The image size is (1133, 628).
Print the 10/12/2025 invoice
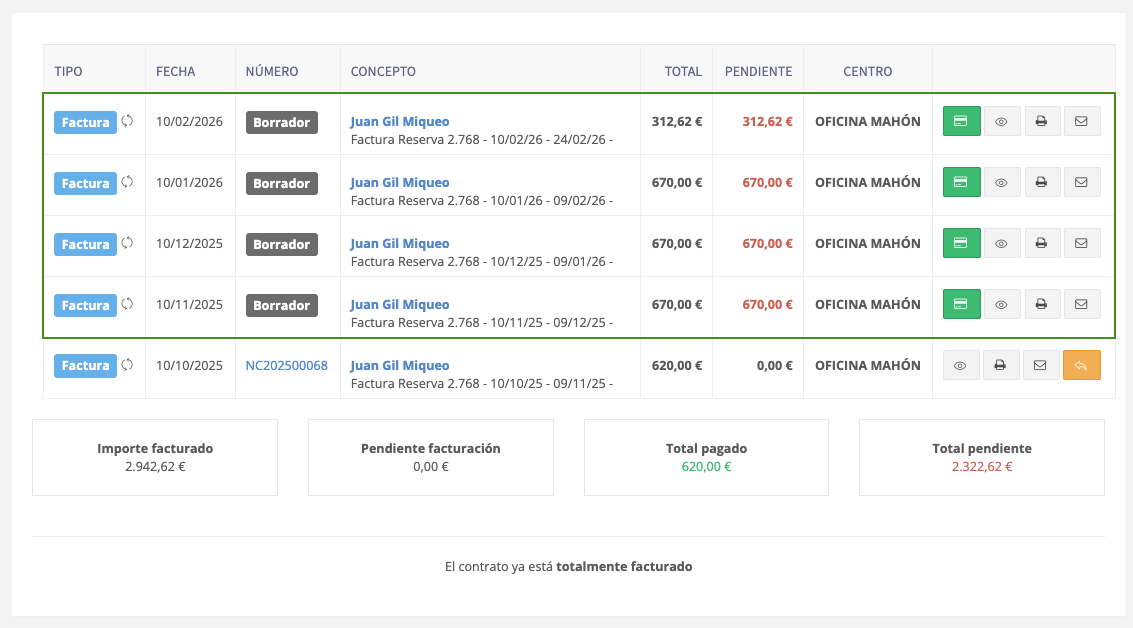tap(1041, 244)
